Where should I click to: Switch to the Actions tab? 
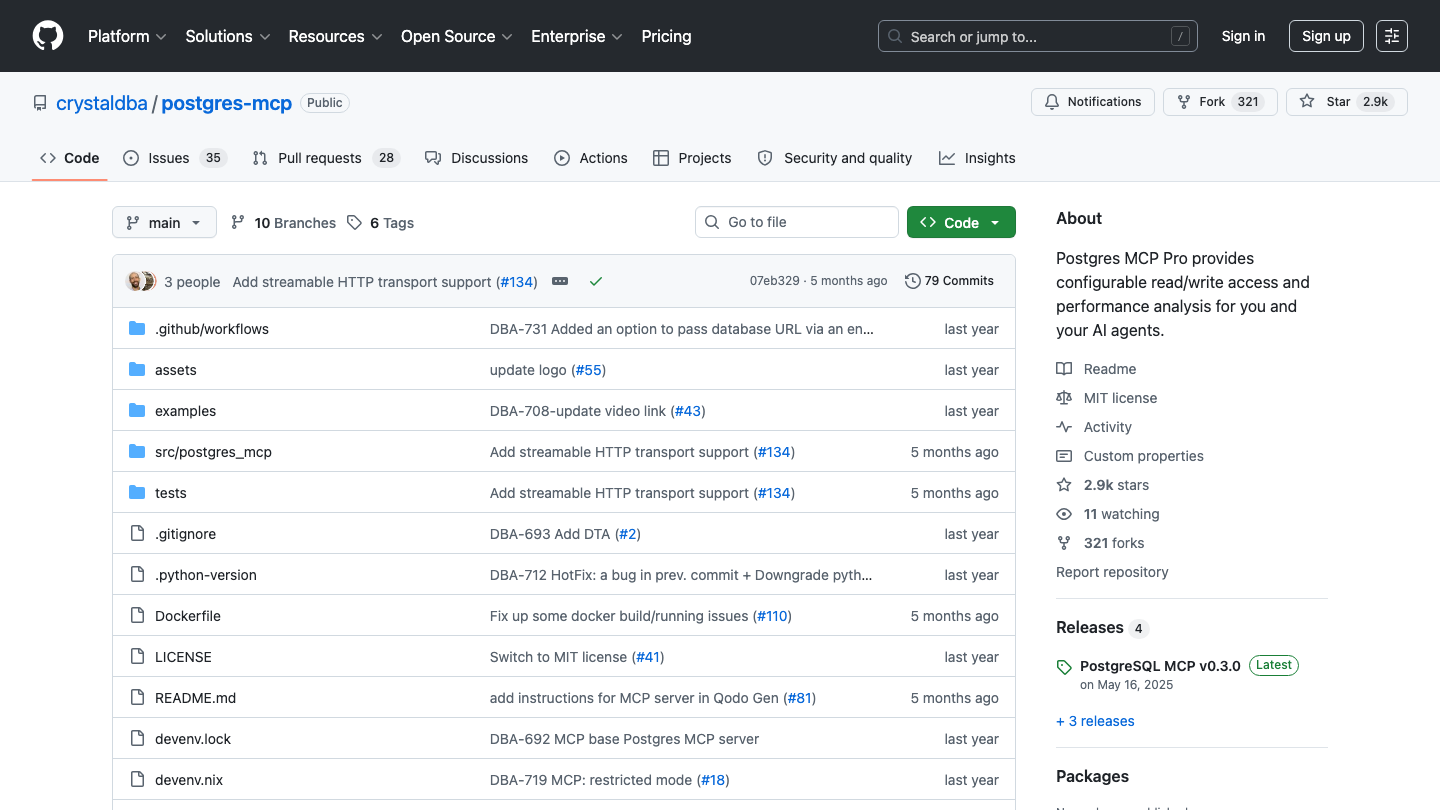tap(591, 158)
